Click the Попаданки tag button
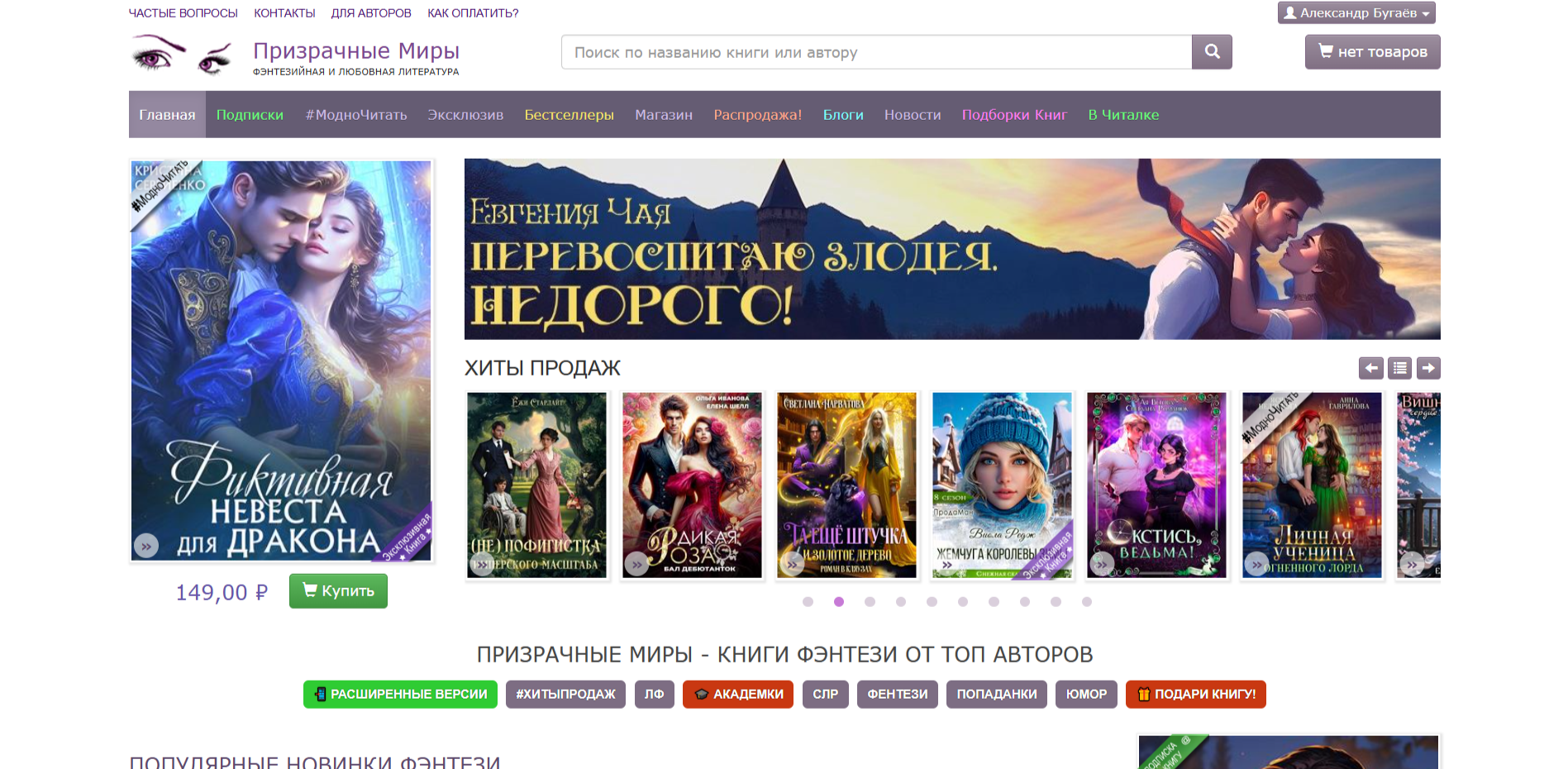Viewport: 1568px width, 769px height. click(997, 694)
